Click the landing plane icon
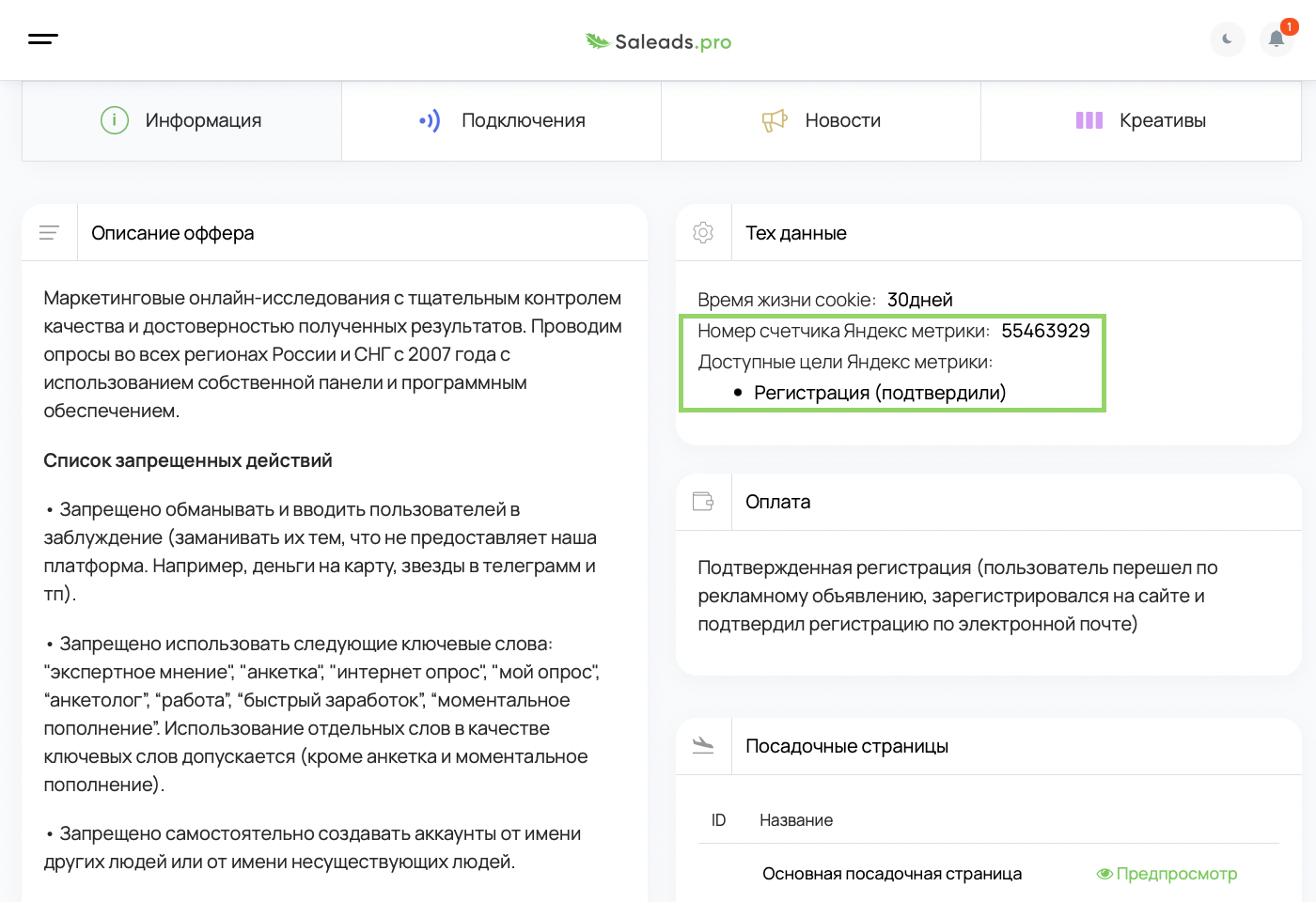The height and width of the screenshot is (902, 1316). tap(703, 746)
